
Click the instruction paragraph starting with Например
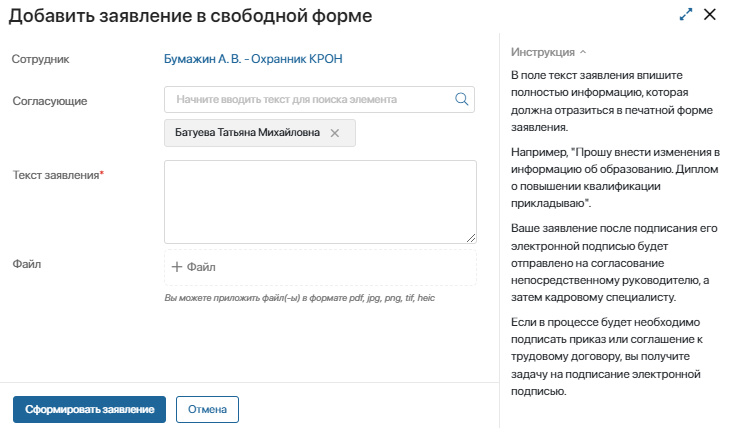tap(615, 177)
